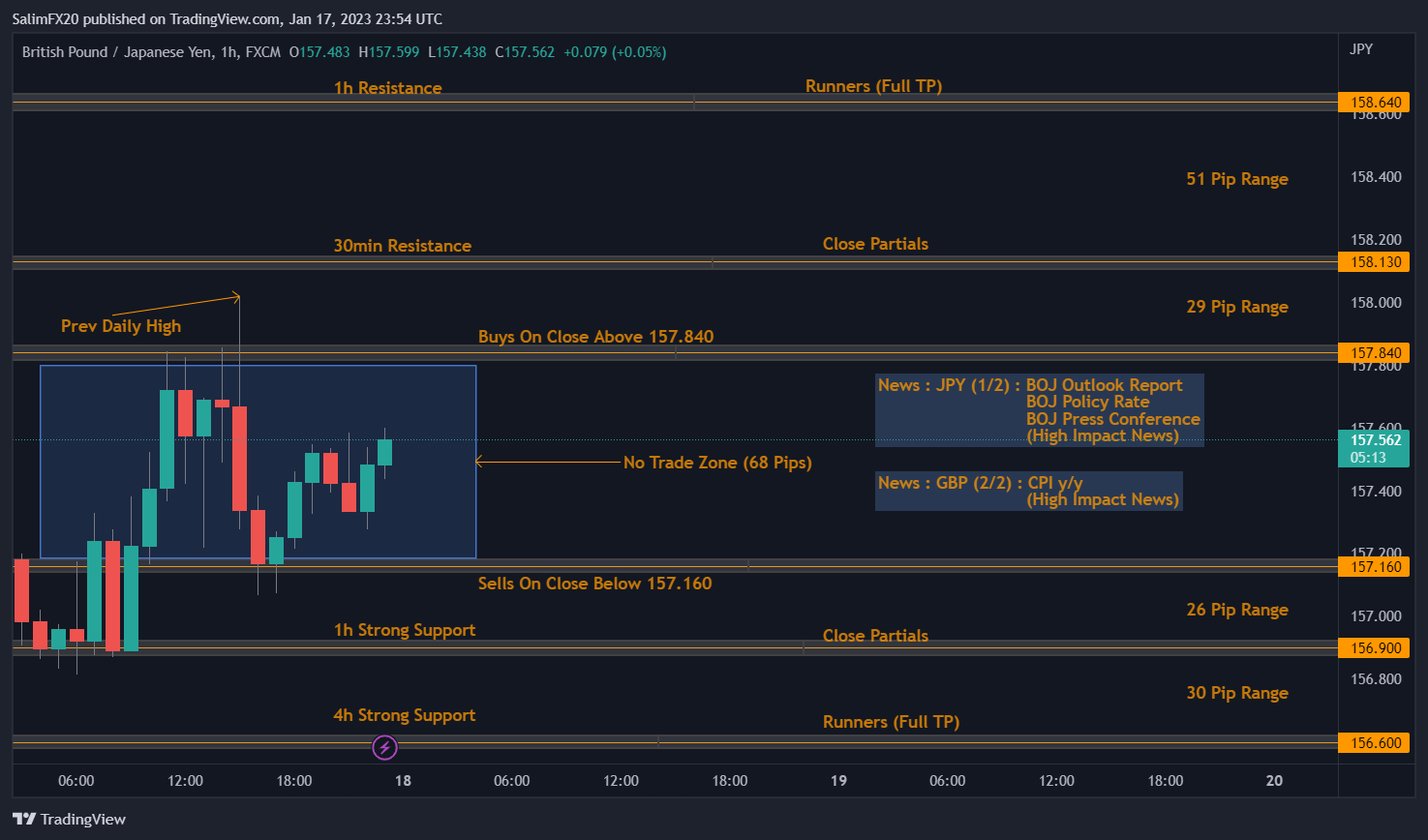This screenshot has width=1428, height=840.
Task: Select 'Close Partials' on the 30min Resistance line
Action: click(875, 244)
